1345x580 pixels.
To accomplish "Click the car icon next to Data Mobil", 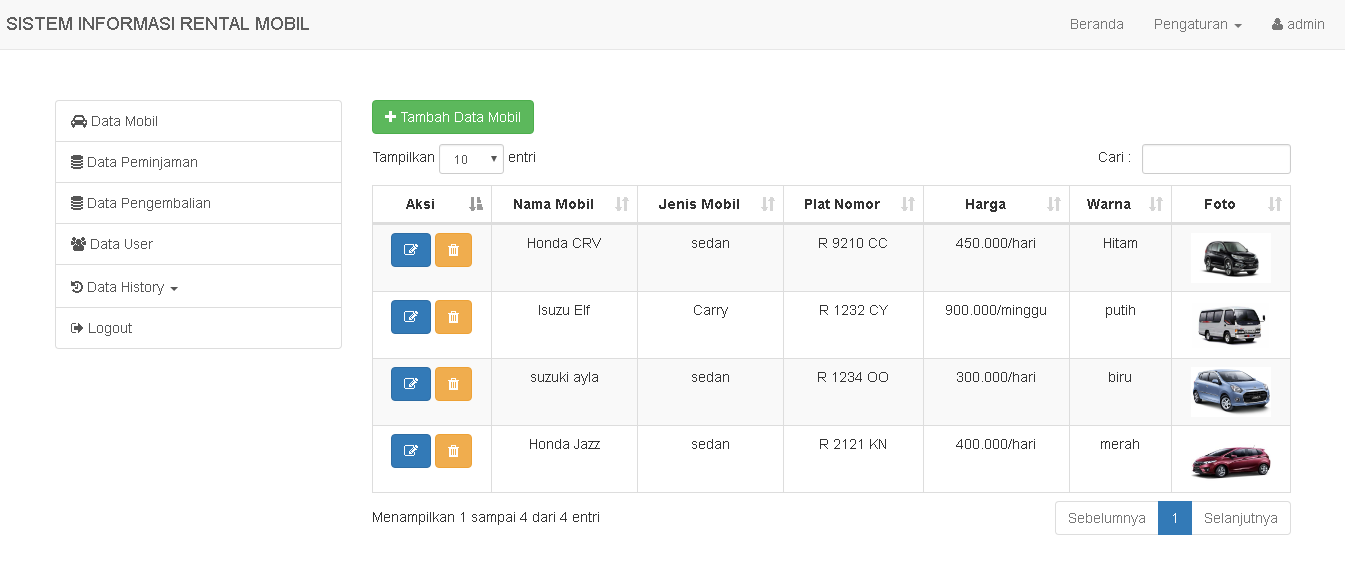I will tap(78, 120).
